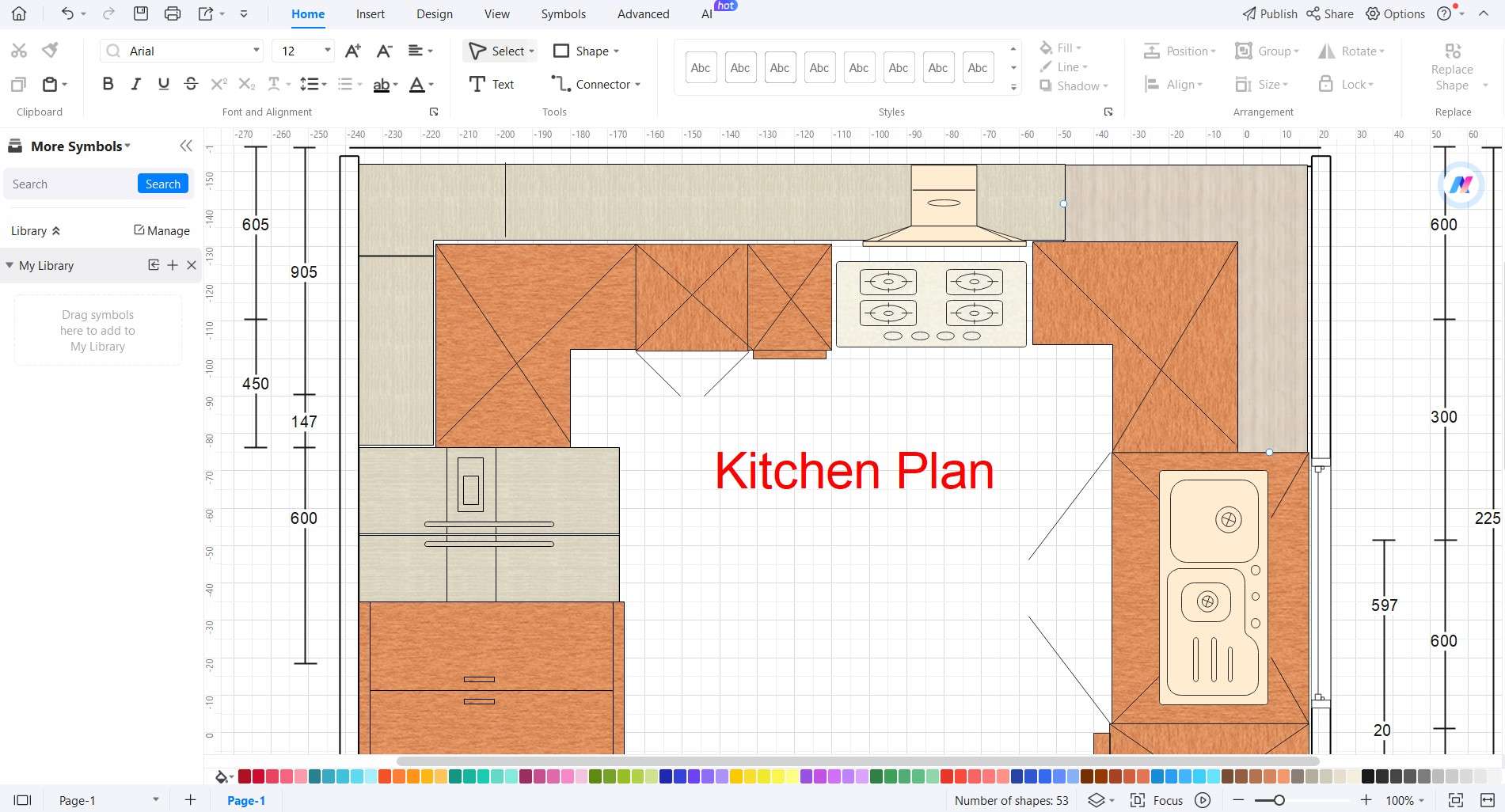Toggle Bold formatting
The height and width of the screenshot is (812, 1505).
tap(108, 84)
